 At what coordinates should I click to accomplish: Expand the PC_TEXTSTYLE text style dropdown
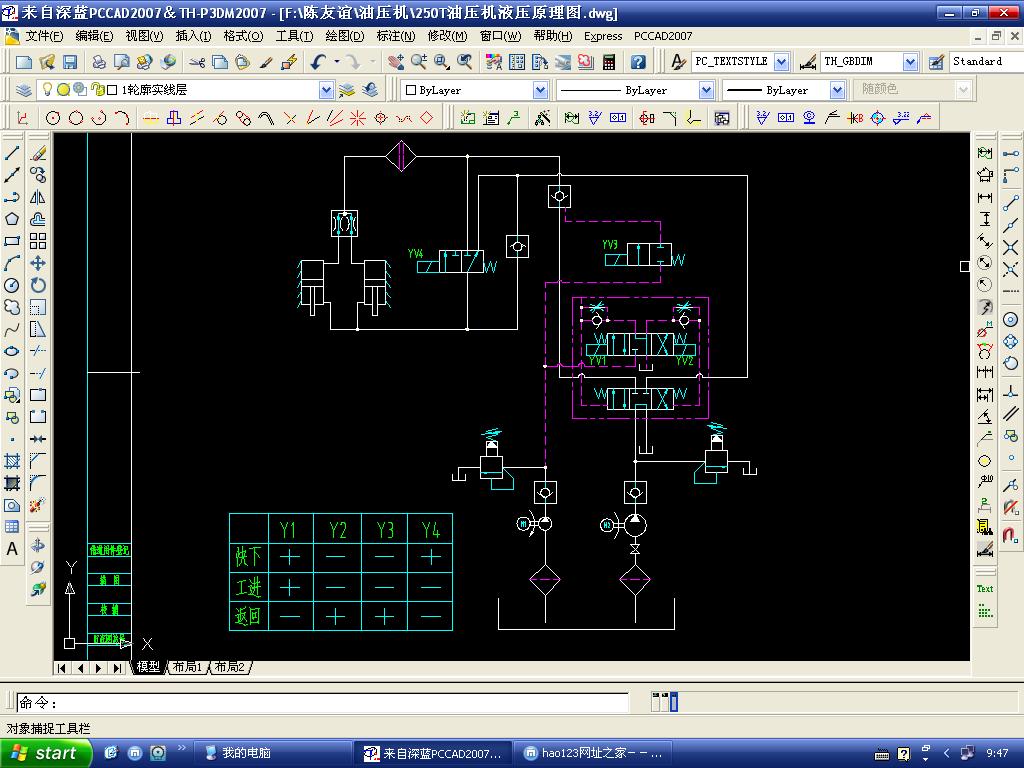782,62
